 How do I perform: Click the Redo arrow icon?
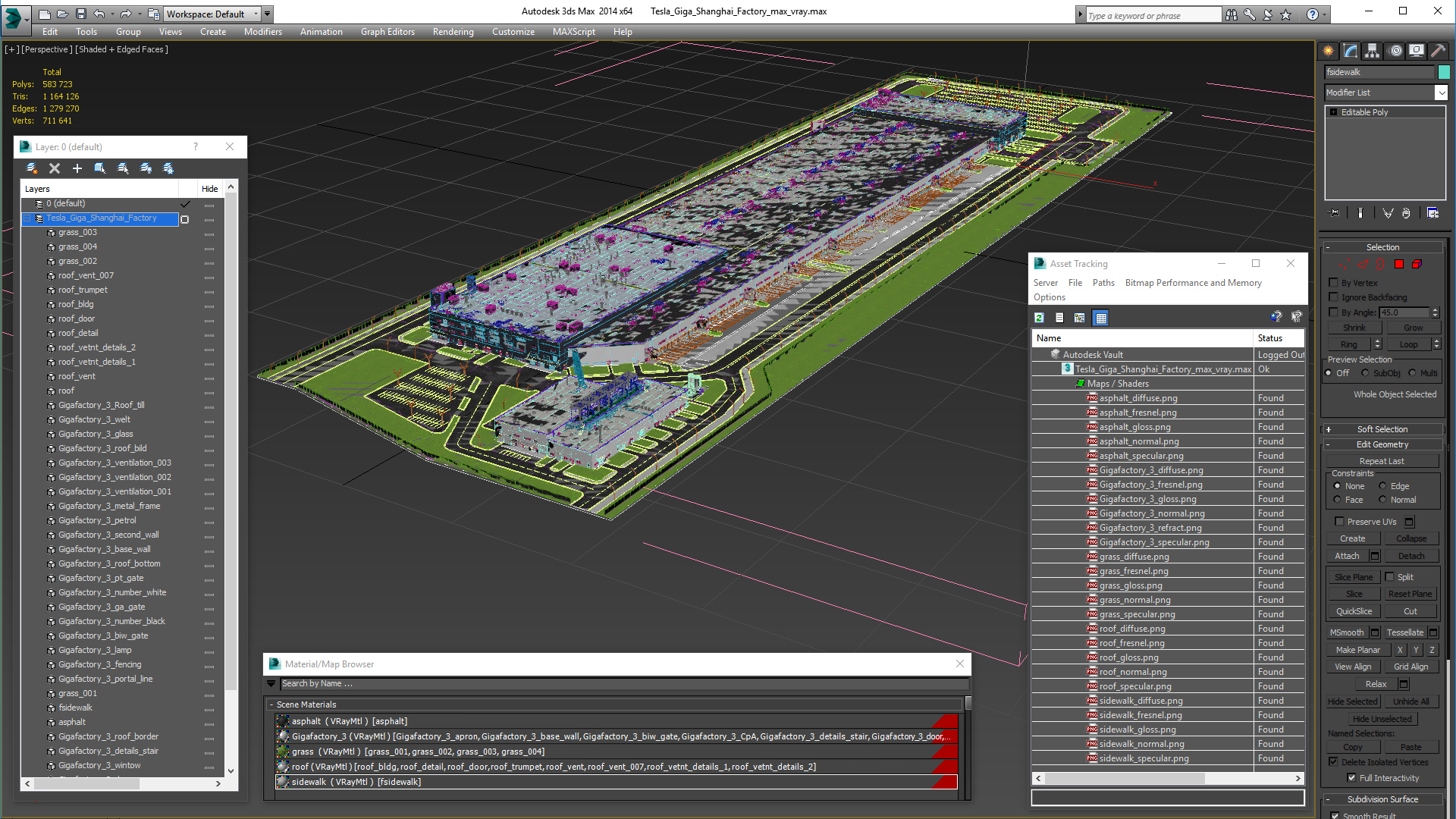pyautogui.click(x=126, y=14)
